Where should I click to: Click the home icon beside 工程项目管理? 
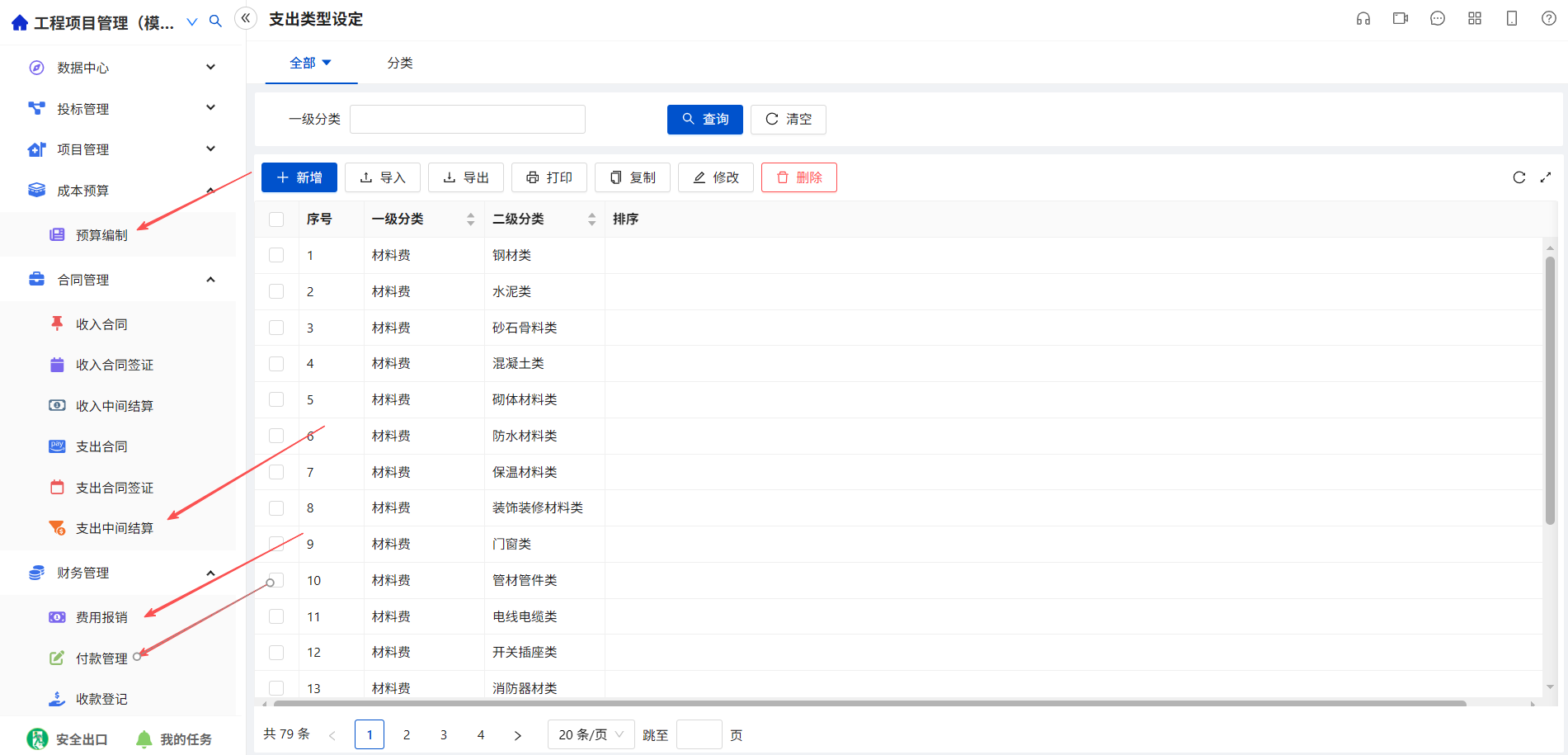pyautogui.click(x=20, y=22)
